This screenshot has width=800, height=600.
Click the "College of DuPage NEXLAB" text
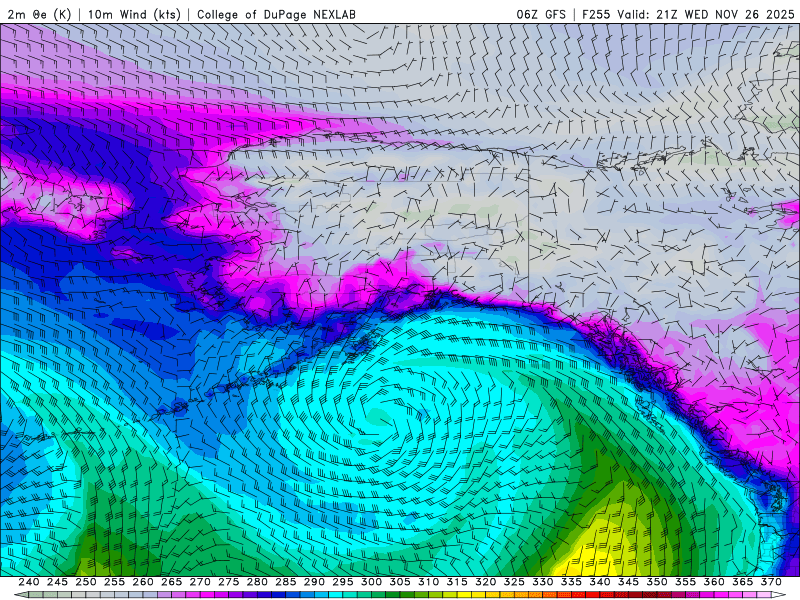click(x=276, y=14)
